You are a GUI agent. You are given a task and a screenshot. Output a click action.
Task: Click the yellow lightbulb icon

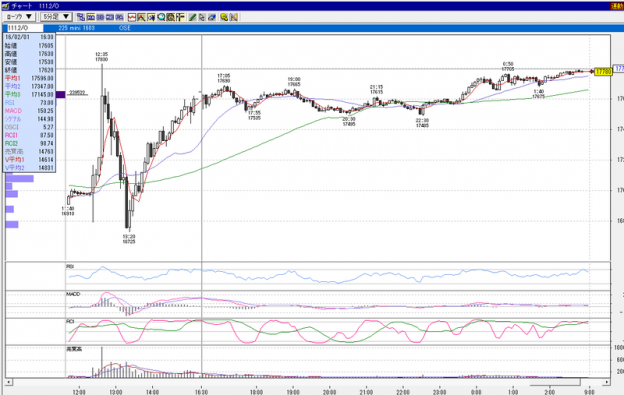[x=224, y=17]
